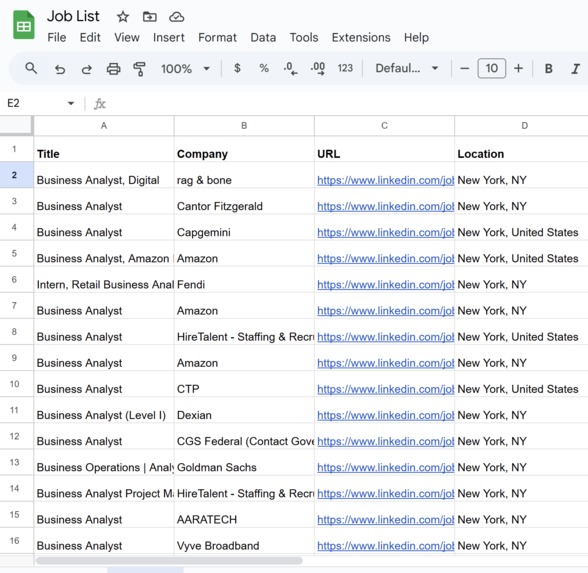Decrease font size with minus button
The width and height of the screenshot is (588, 573).
464,68
